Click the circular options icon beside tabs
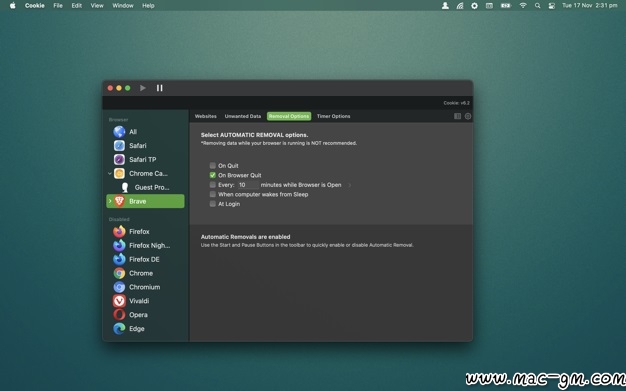The width and height of the screenshot is (626, 391). point(468,116)
